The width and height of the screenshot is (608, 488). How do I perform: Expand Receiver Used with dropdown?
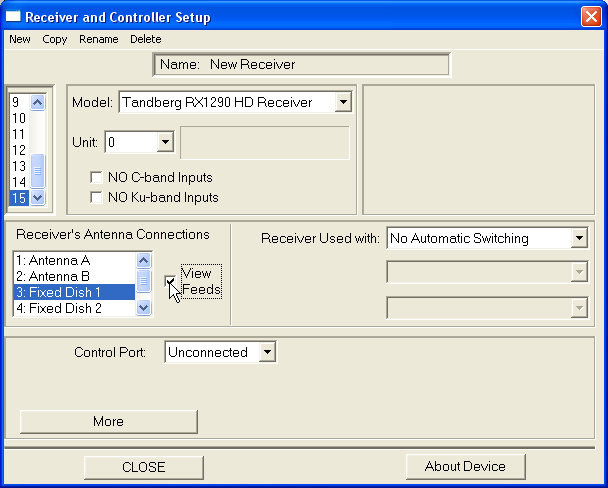point(578,238)
